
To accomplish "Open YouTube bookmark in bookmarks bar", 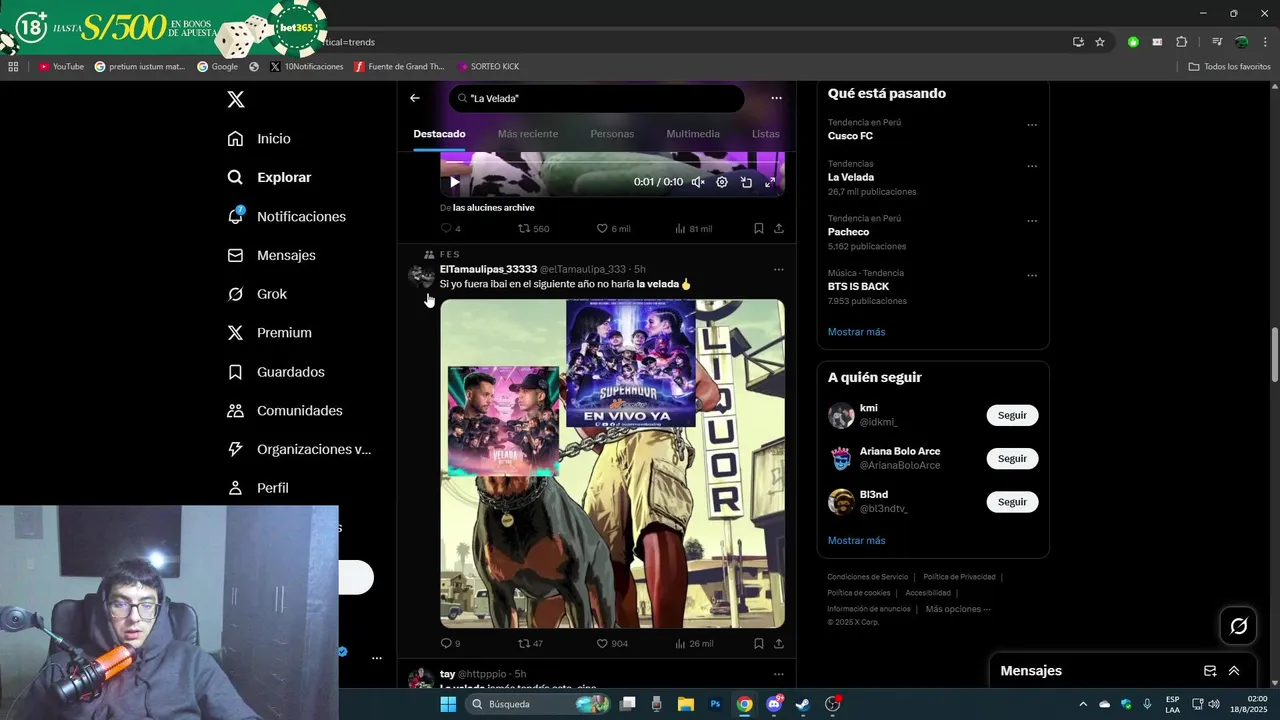I will [61, 67].
